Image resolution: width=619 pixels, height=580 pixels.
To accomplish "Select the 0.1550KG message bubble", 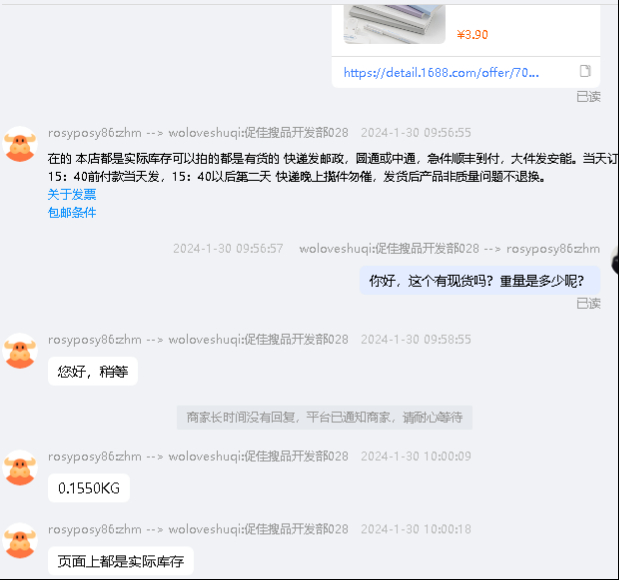I will click(89, 488).
